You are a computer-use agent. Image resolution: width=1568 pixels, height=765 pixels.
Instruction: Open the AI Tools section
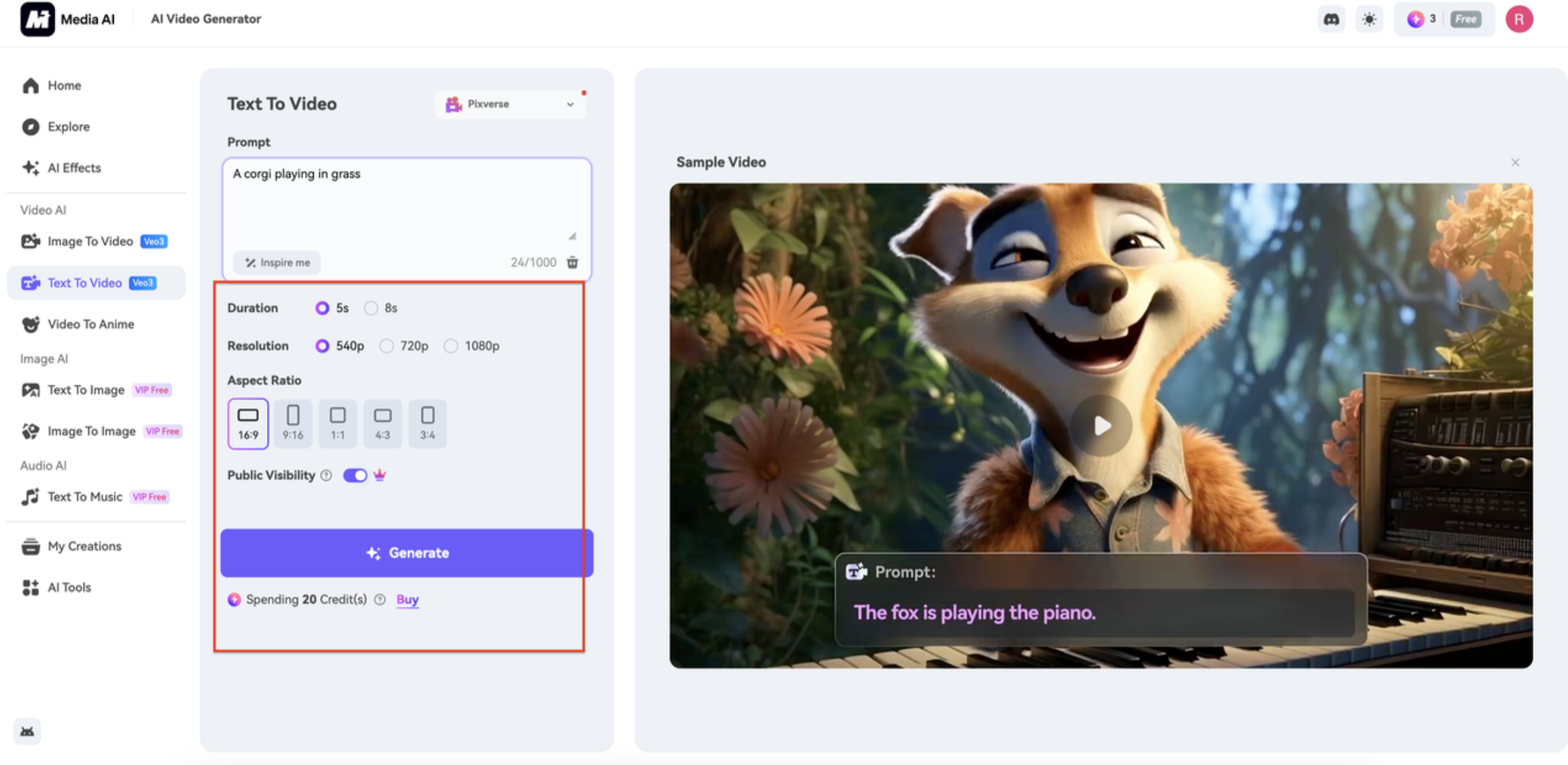69,587
